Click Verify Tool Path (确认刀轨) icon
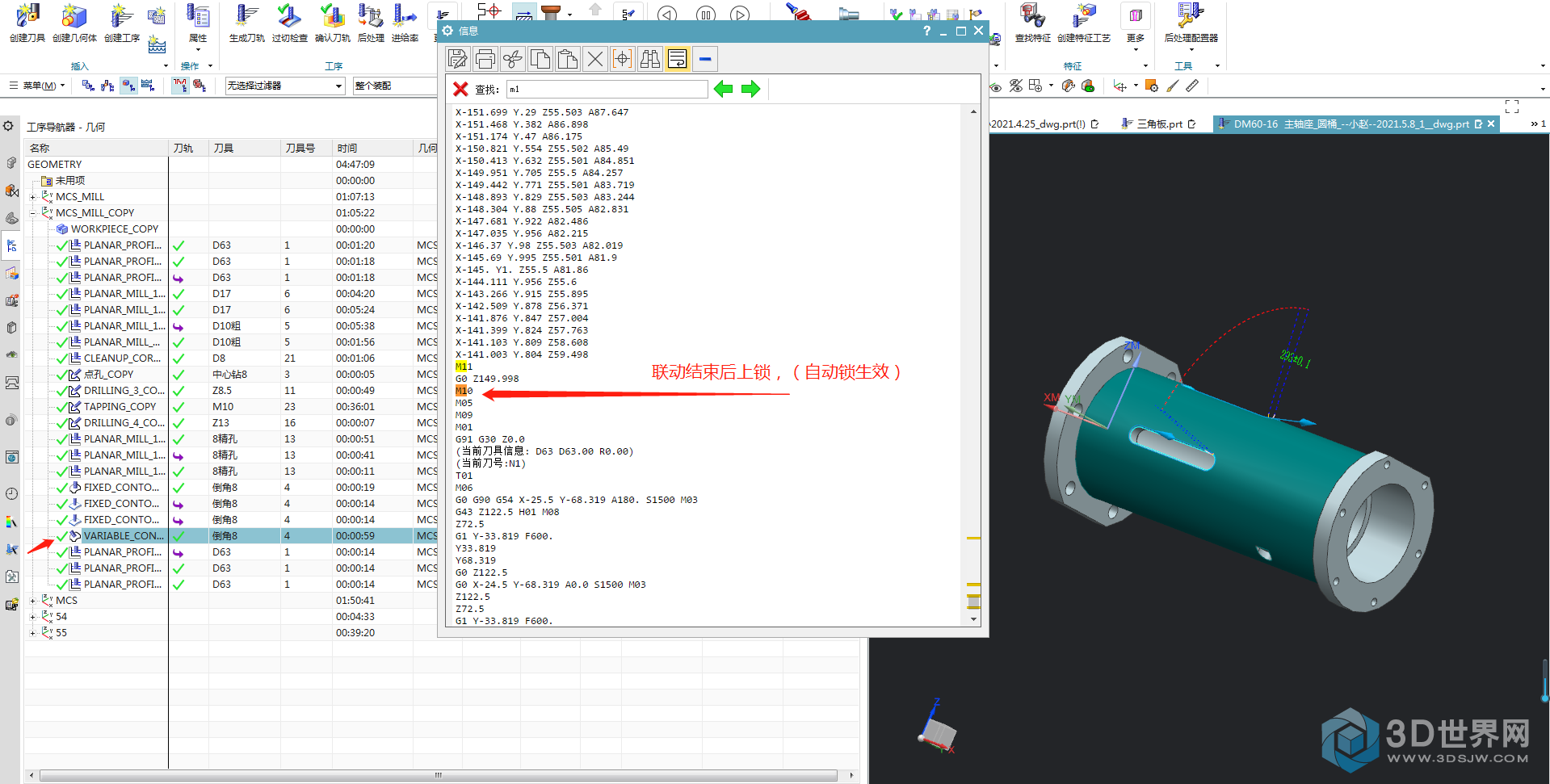The image size is (1550, 784). pyautogui.click(x=332, y=16)
